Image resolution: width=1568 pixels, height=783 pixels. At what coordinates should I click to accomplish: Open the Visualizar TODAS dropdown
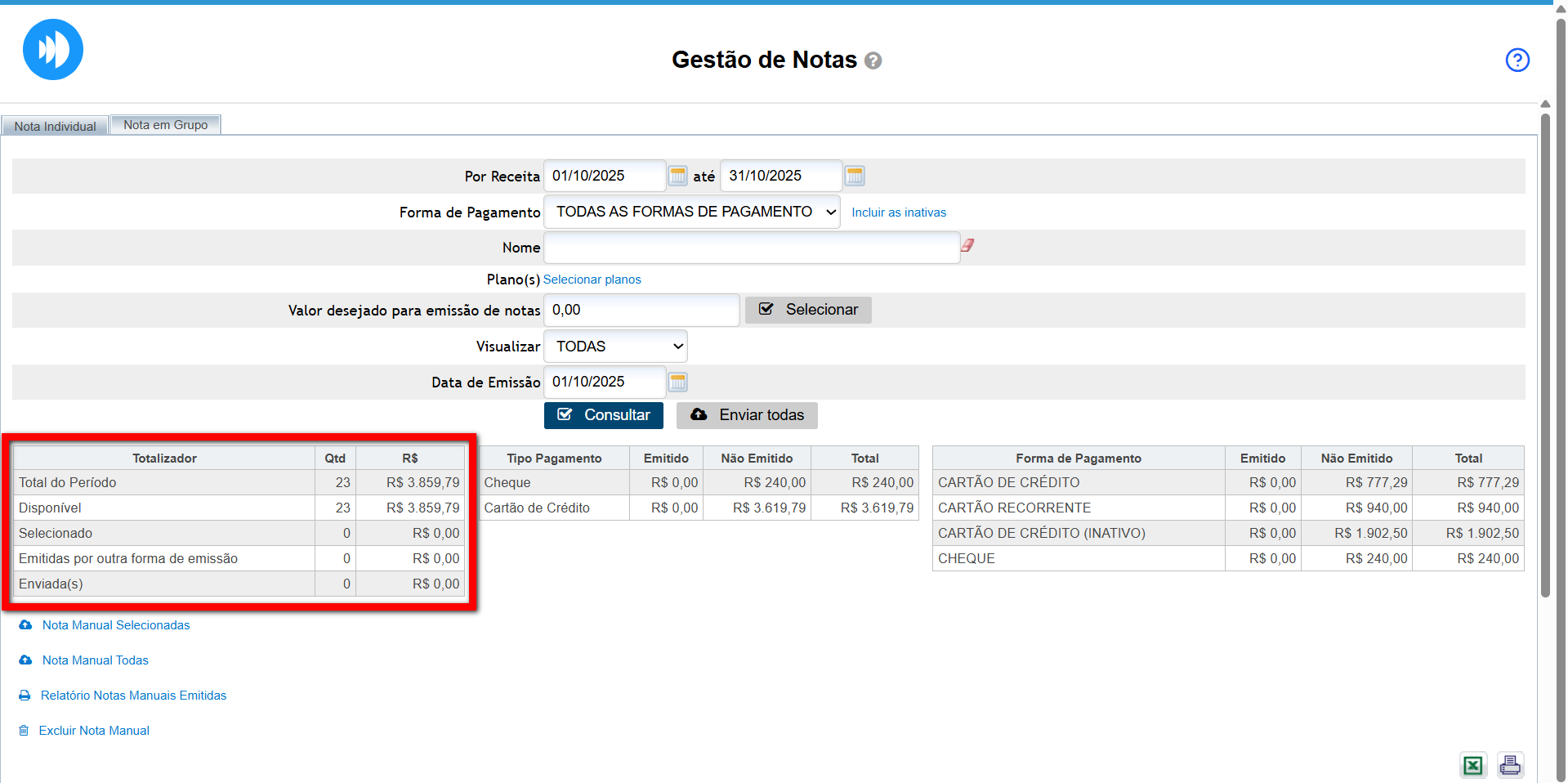tap(615, 347)
